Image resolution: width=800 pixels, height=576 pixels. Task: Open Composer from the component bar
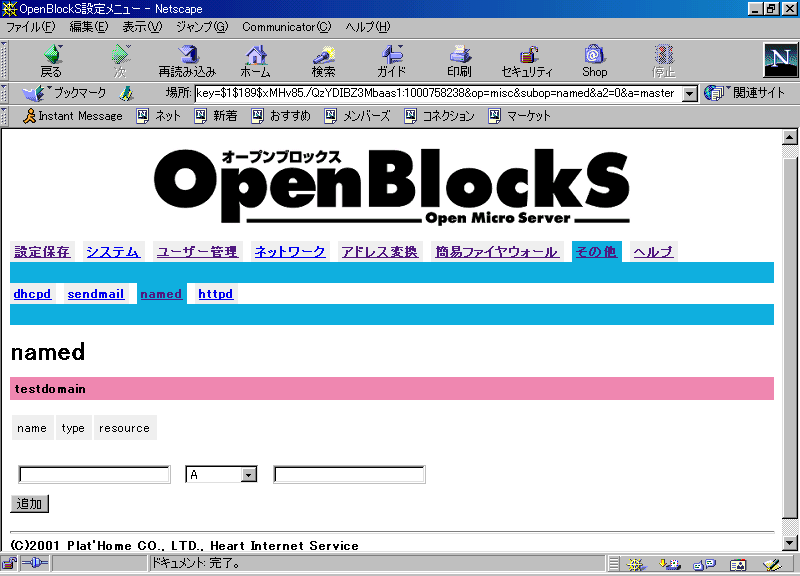pyautogui.click(x=772, y=564)
